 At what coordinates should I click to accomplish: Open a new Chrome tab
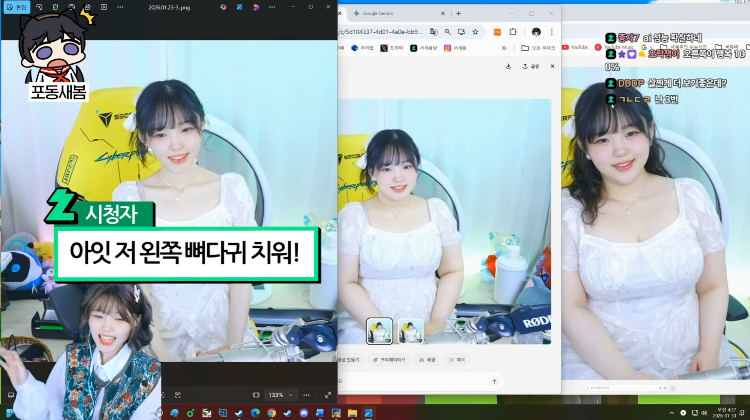(458, 13)
